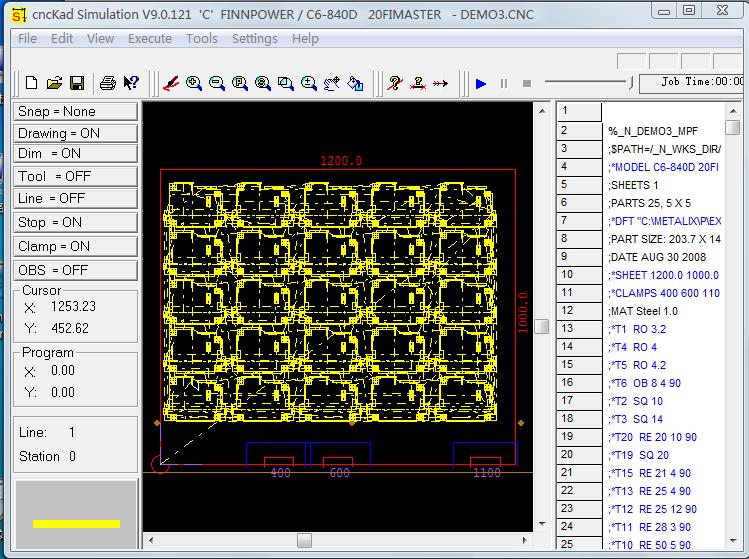749x559 pixels.
Task: Click the canvas scroll left arrow
Action: click(151, 540)
